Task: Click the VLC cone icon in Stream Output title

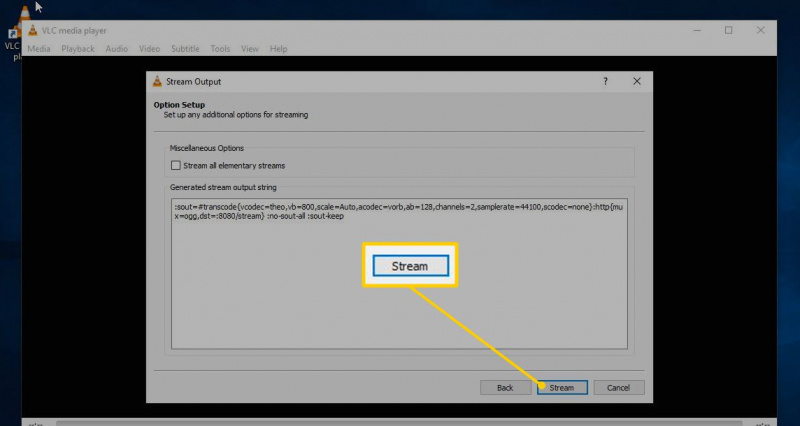Action: point(157,82)
